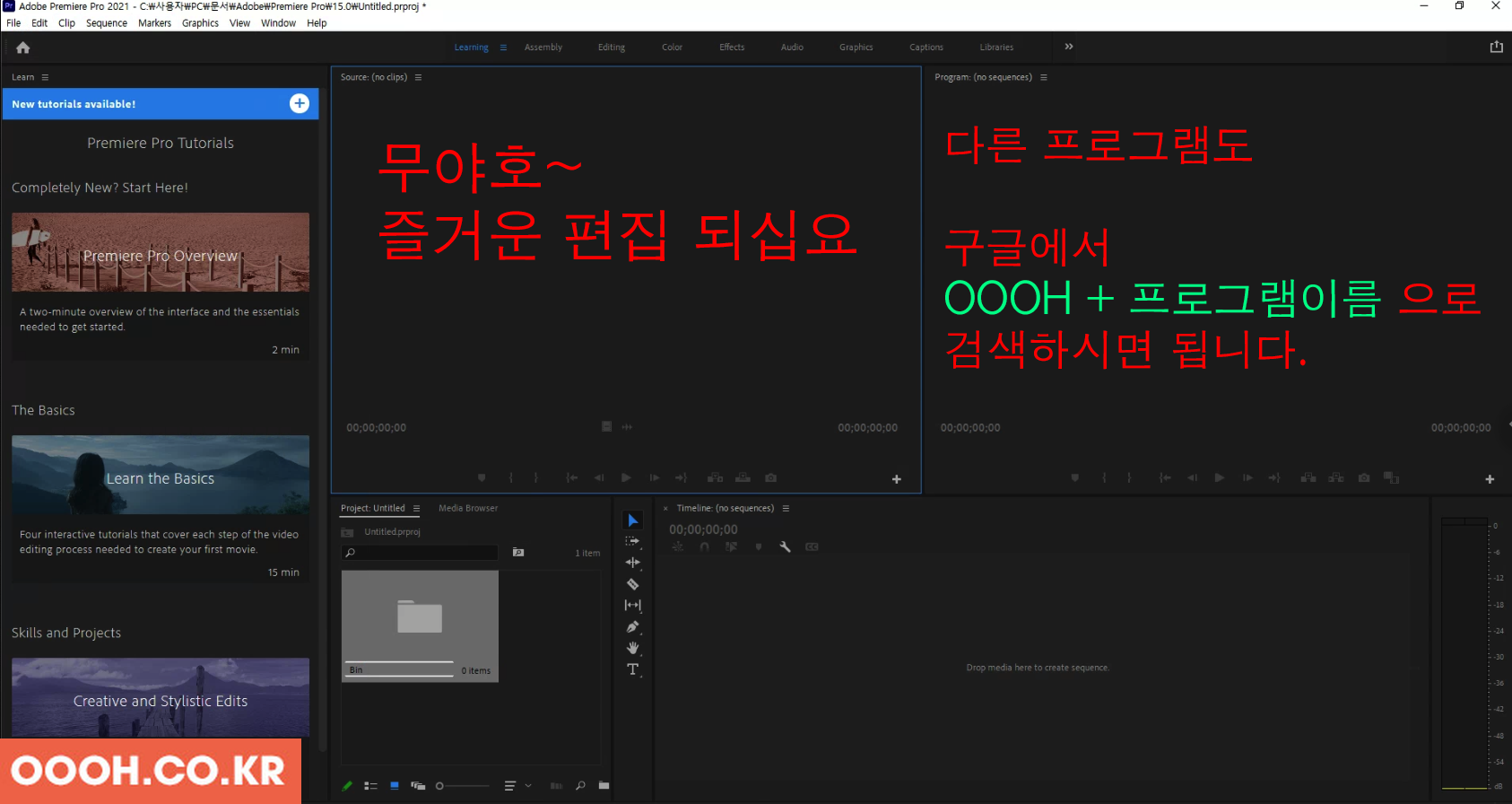Click the Drag Audio Only waveform icon
This screenshot has width=1512, height=804.
tap(627, 426)
